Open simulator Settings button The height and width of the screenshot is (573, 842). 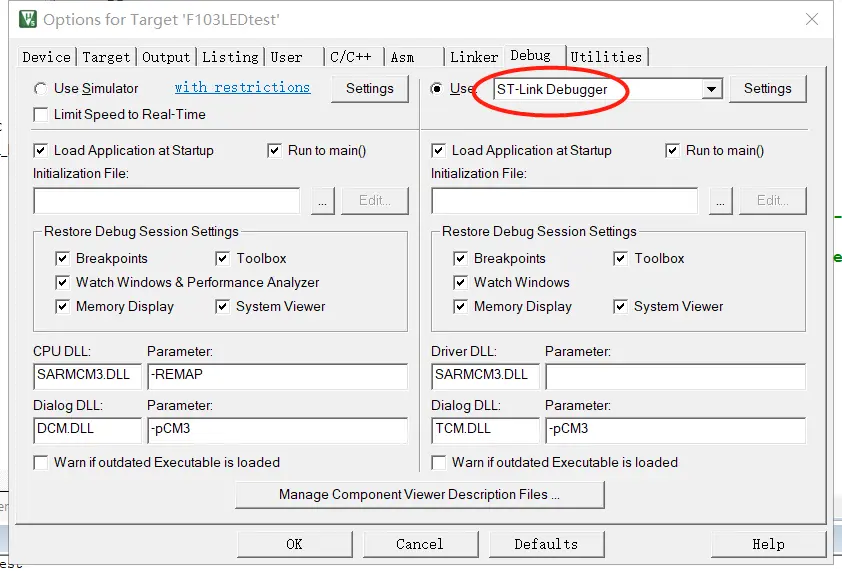[369, 89]
